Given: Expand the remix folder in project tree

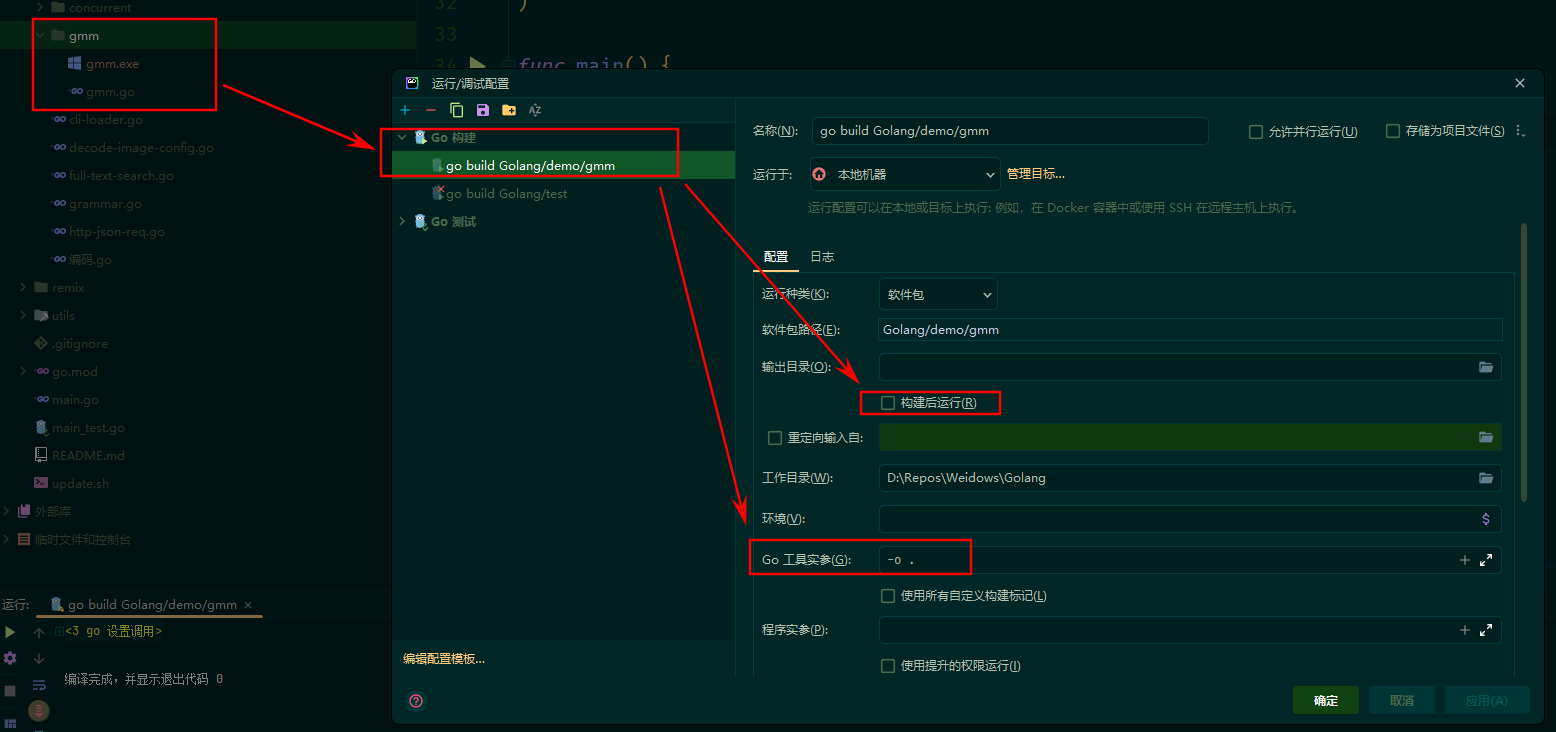Looking at the screenshot, I should (x=23, y=288).
